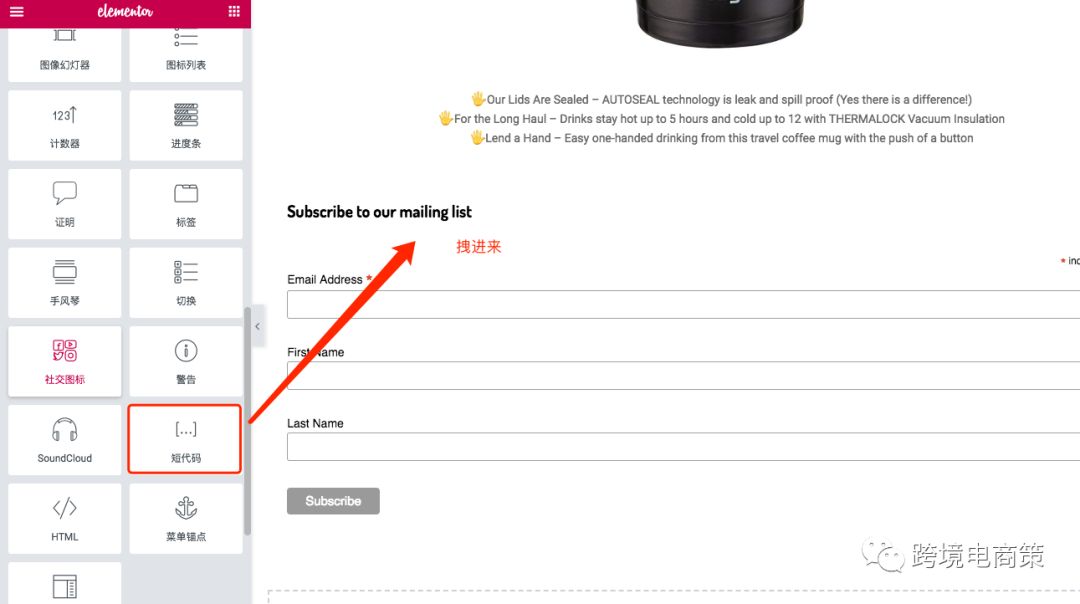
Task: Click the Alert widget (警告)
Action: 186,361
